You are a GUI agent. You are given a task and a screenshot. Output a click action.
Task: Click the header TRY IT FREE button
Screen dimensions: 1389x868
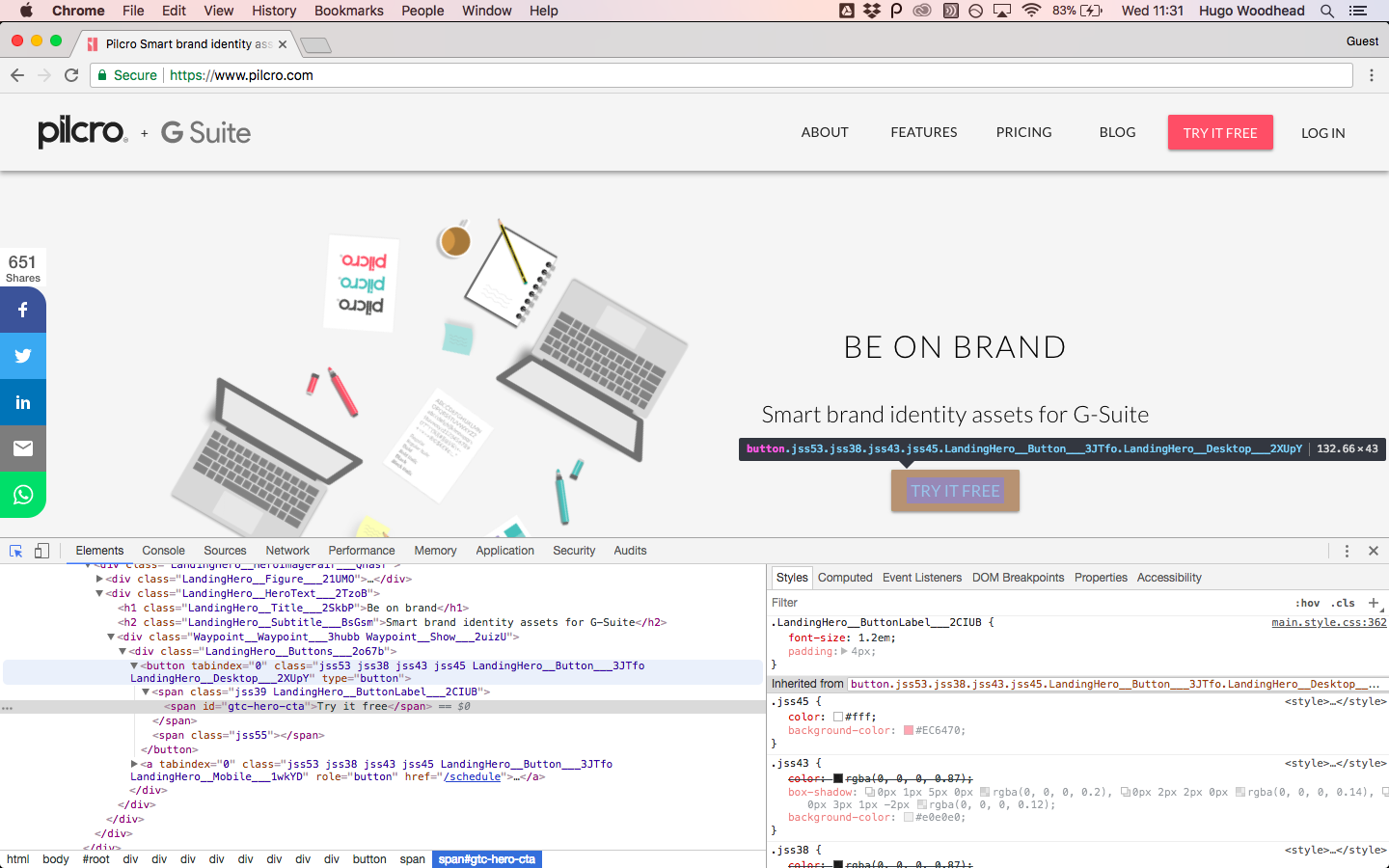pyautogui.click(x=1220, y=133)
